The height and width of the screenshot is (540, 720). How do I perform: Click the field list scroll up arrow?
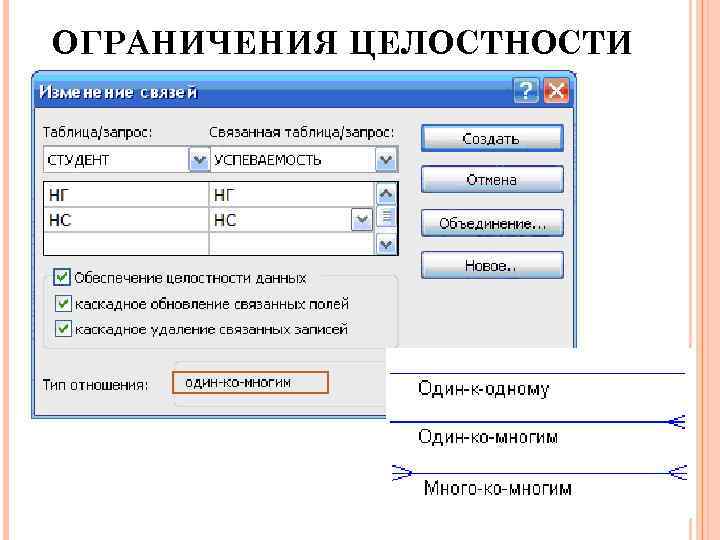(x=386, y=194)
